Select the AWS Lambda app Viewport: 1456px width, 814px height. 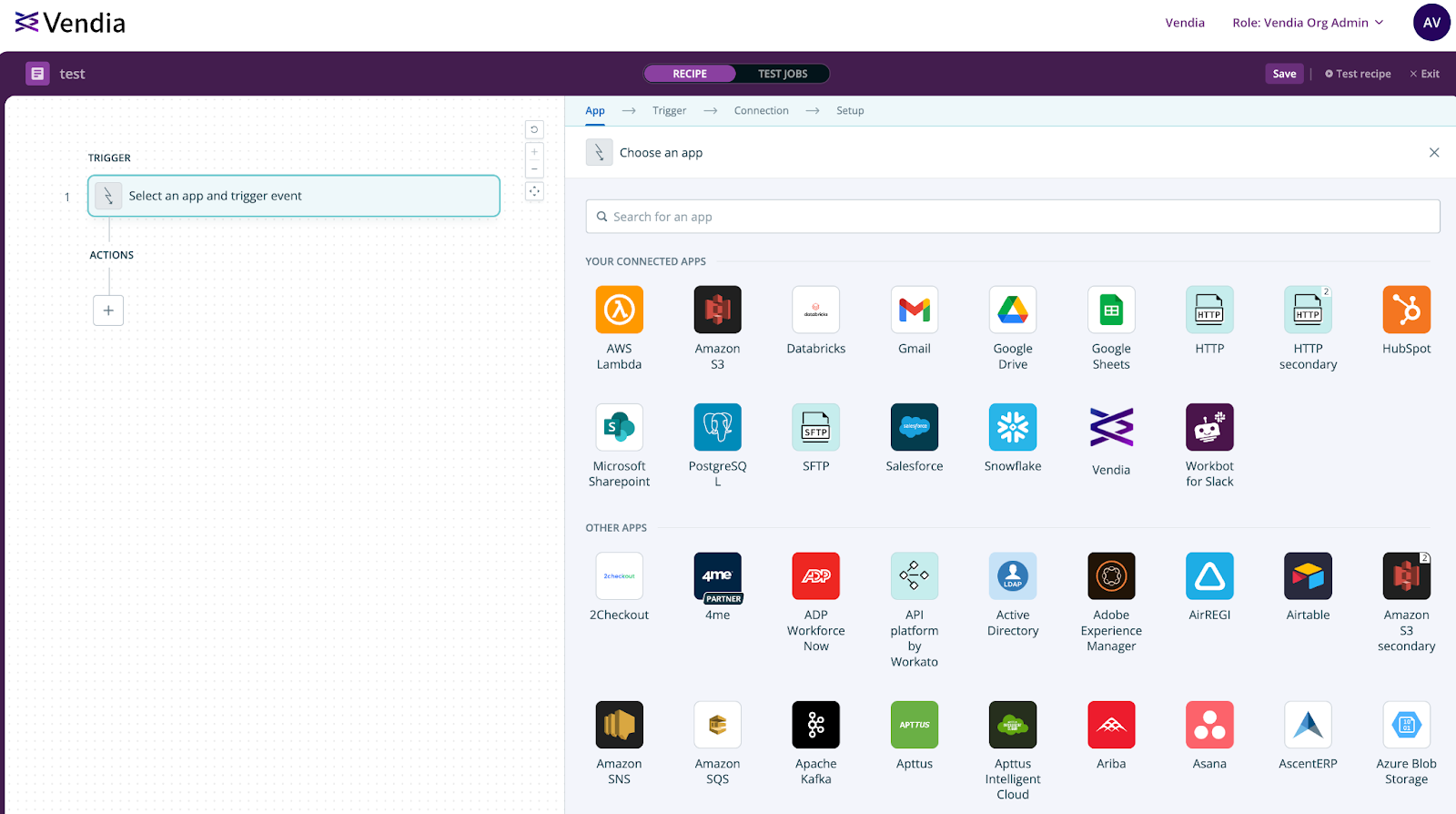(619, 310)
